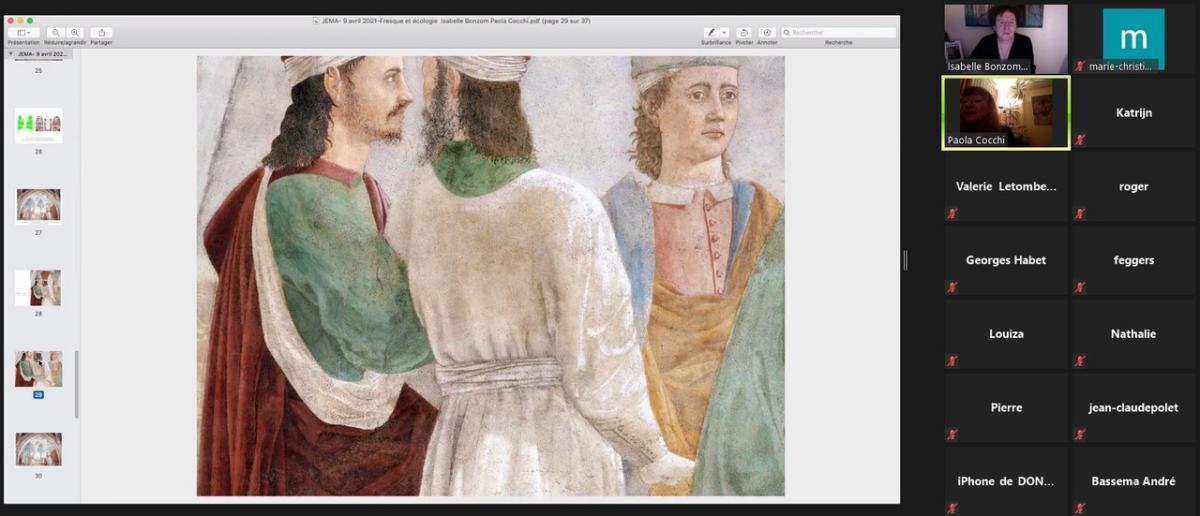Click the panel divider handle beside participants
1200x516 pixels.
(x=905, y=260)
